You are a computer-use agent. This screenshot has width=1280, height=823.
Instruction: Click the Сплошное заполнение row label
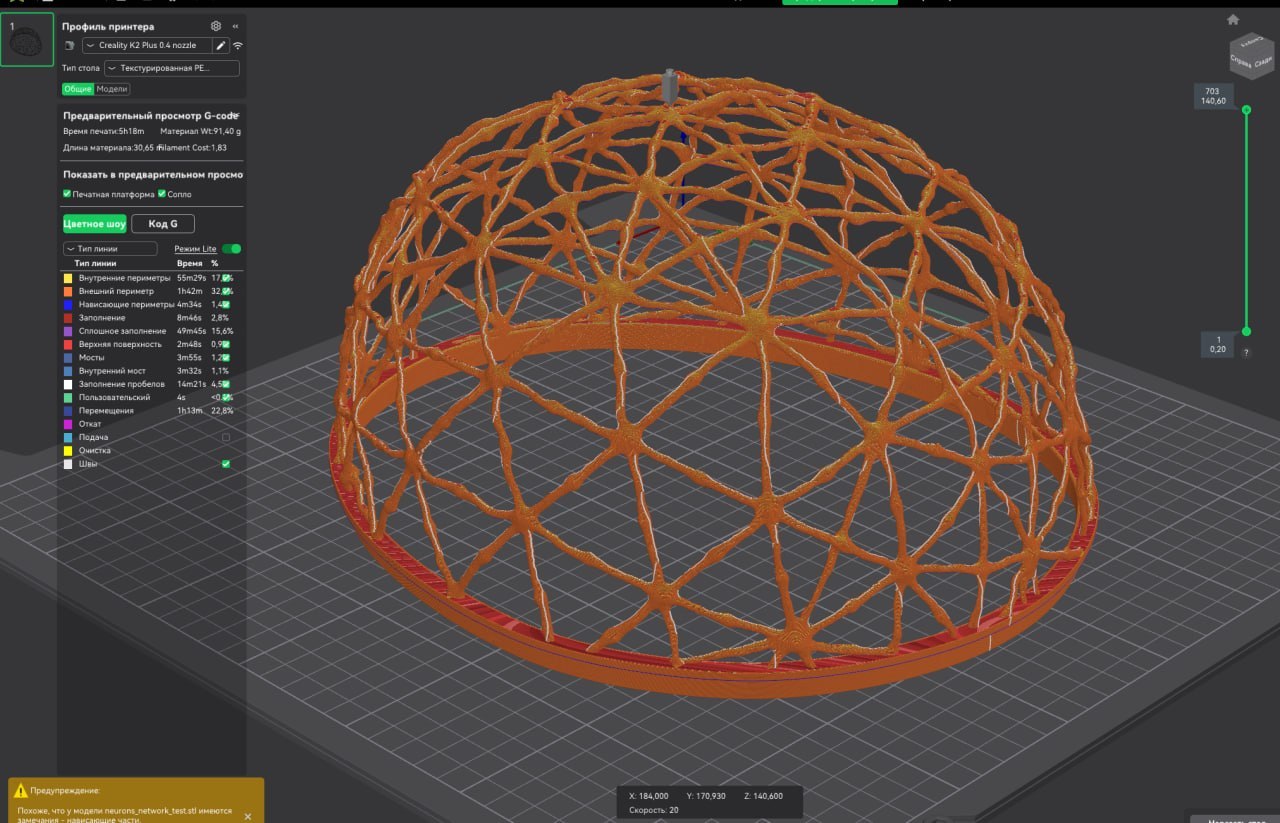point(122,331)
